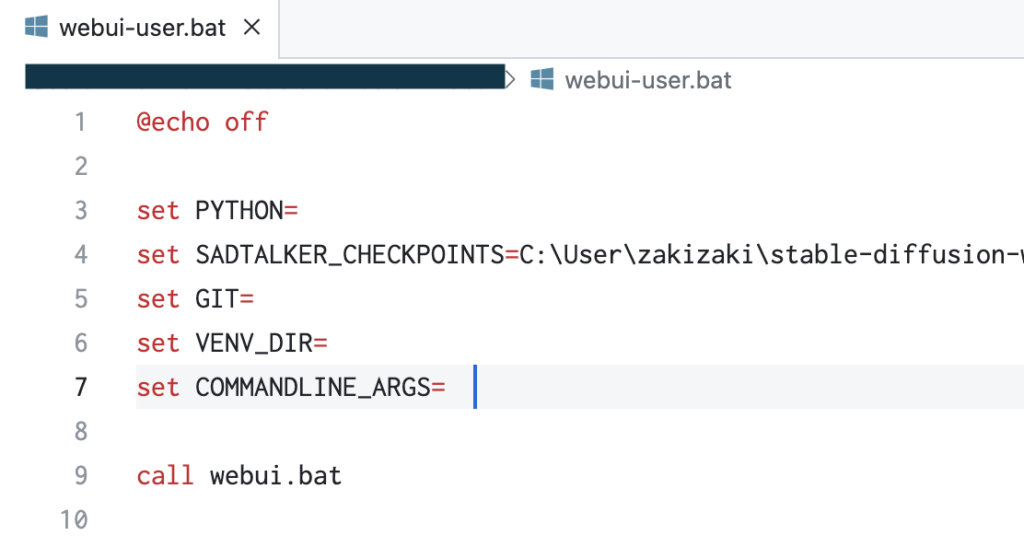Click line number 9 in the gutter
The width and height of the screenshot is (1024, 547).
[80, 475]
